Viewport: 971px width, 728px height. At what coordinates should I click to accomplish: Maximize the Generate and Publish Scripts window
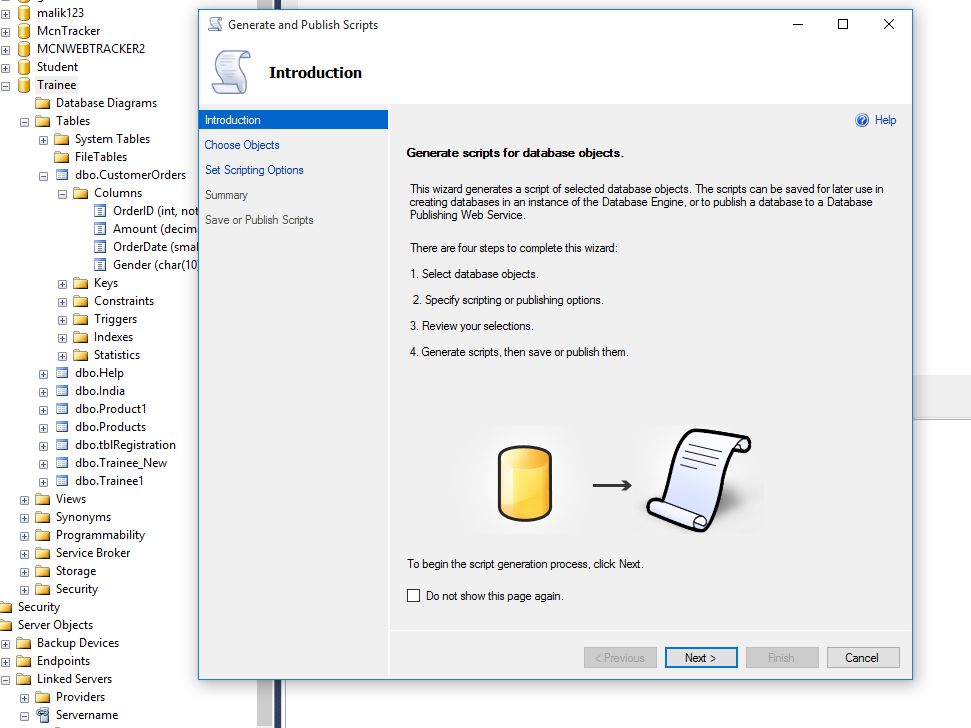coord(843,24)
